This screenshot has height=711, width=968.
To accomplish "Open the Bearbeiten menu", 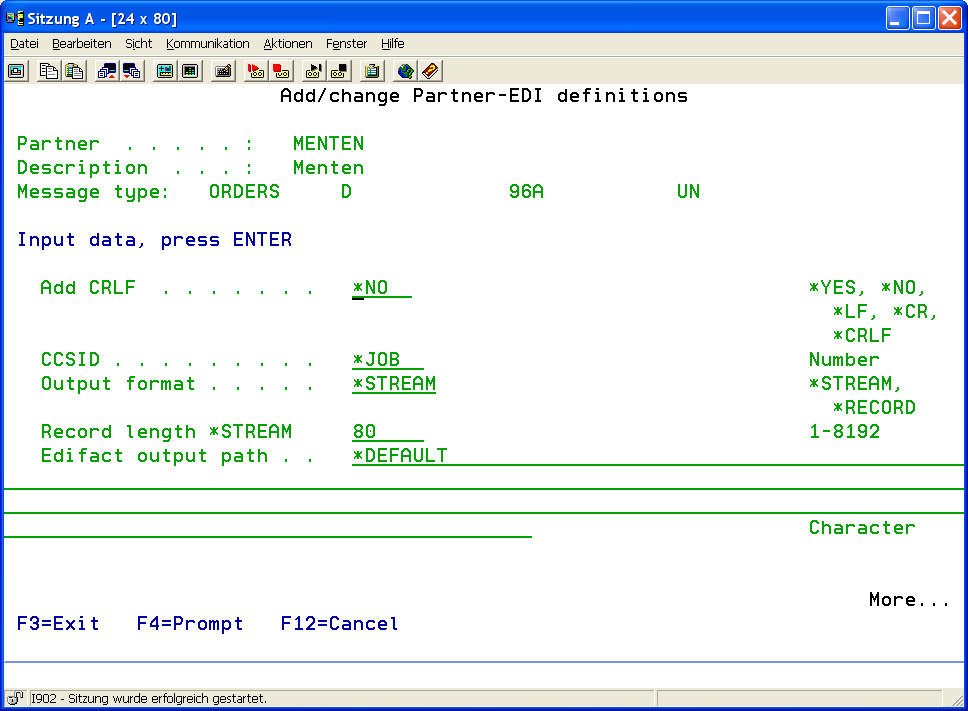I will tap(82, 44).
